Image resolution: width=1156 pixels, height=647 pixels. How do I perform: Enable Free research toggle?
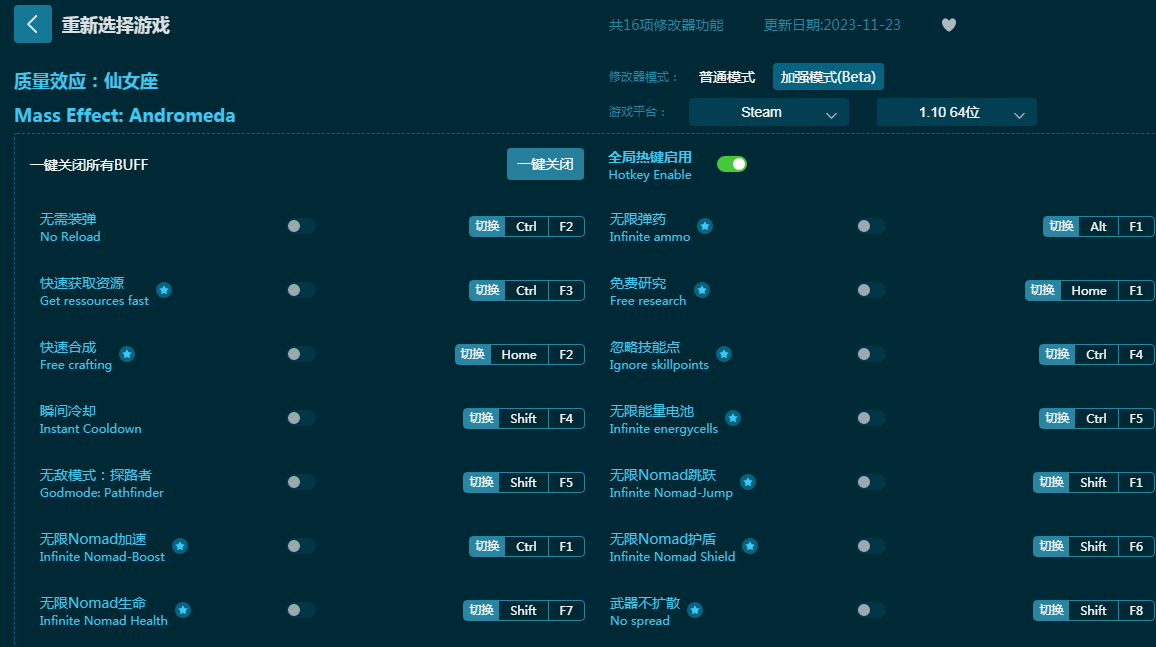871,290
